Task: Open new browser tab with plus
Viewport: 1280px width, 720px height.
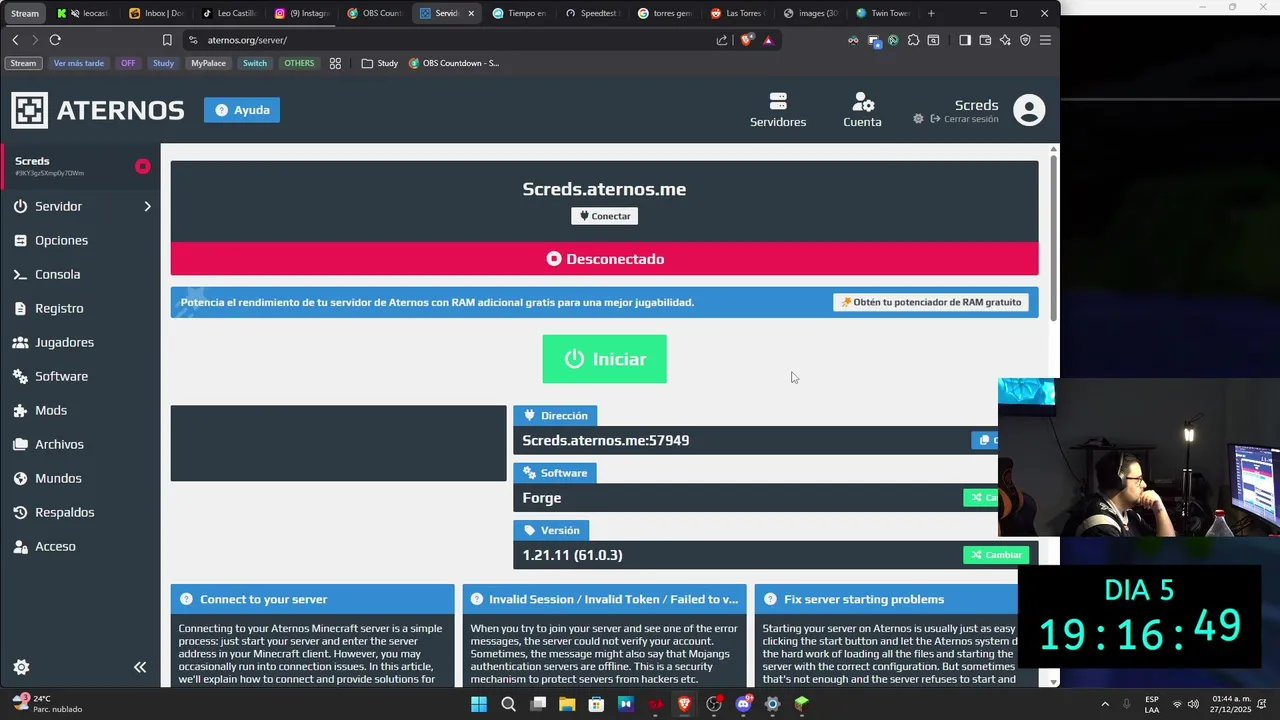Action: click(x=931, y=13)
